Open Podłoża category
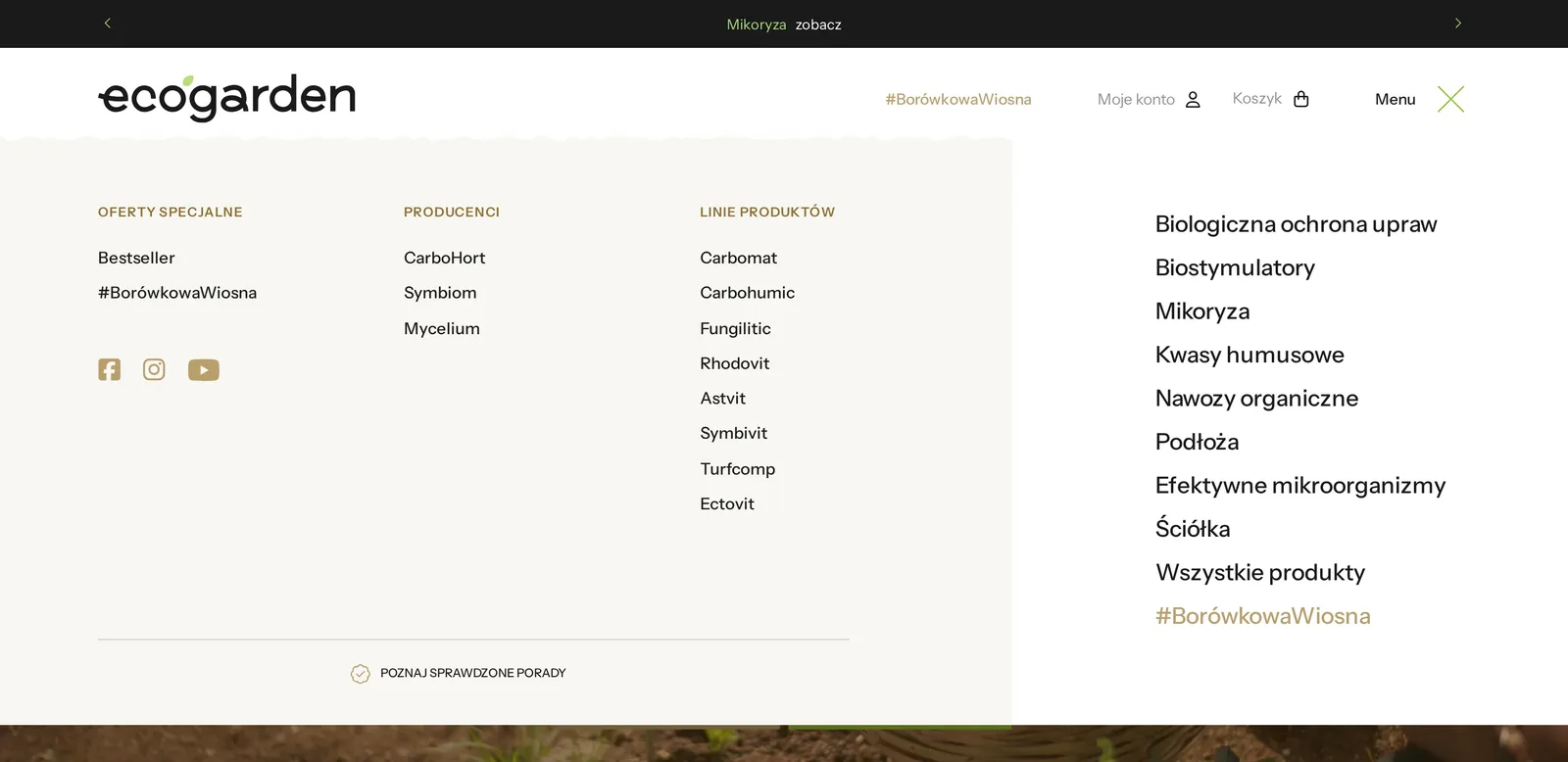Screen dimensions: 1568x762 pyautogui.click(x=1197, y=442)
